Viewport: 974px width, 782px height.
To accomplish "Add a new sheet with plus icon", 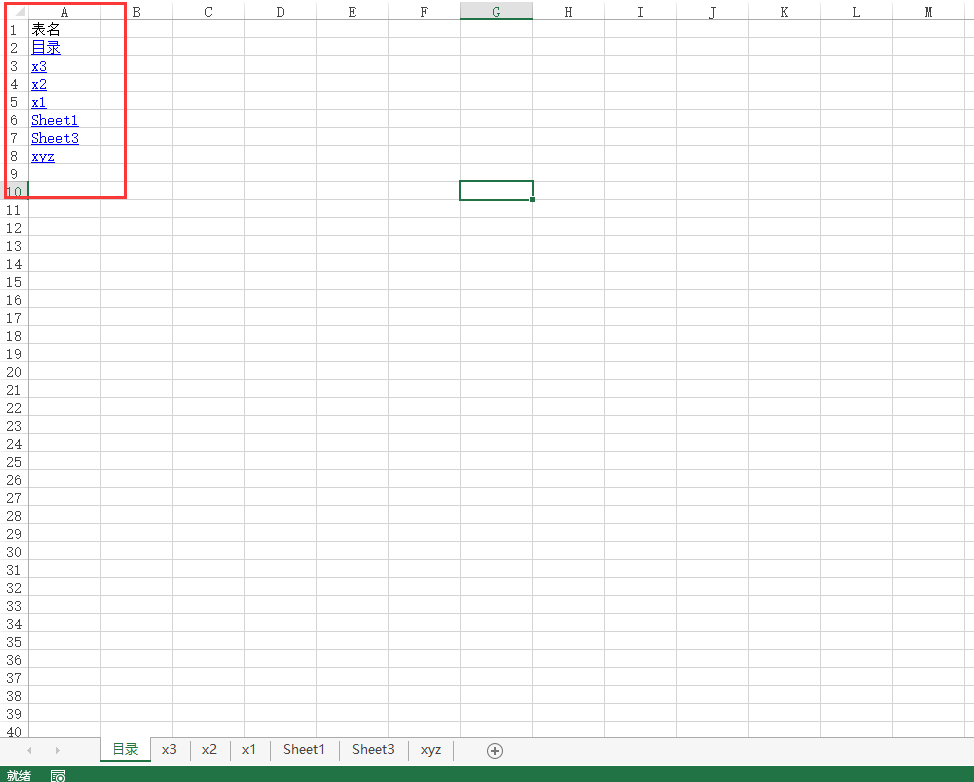I will [494, 751].
